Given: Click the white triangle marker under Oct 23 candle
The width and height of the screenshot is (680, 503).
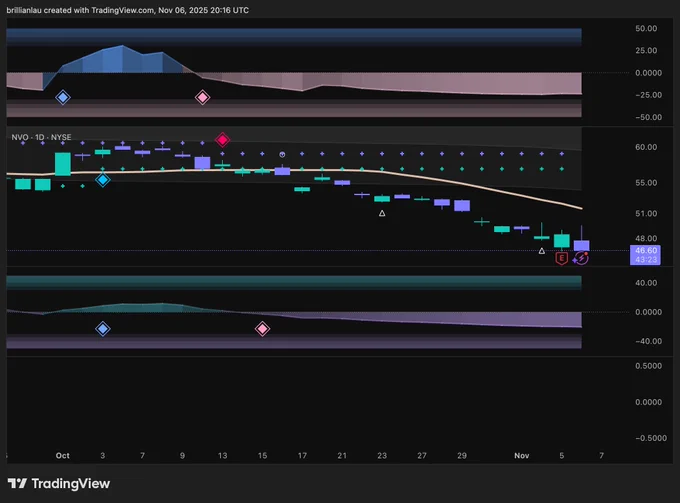Looking at the screenshot, I should point(383,213).
